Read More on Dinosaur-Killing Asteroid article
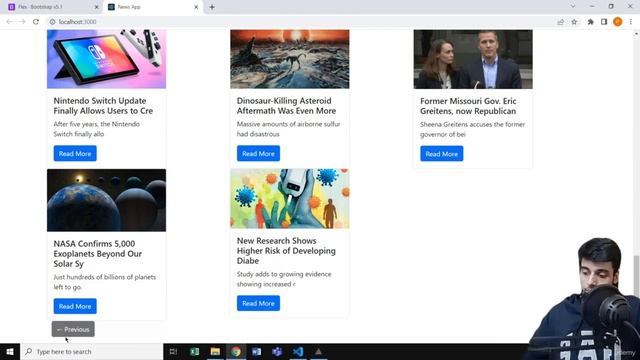The image size is (640, 360). [x=258, y=153]
